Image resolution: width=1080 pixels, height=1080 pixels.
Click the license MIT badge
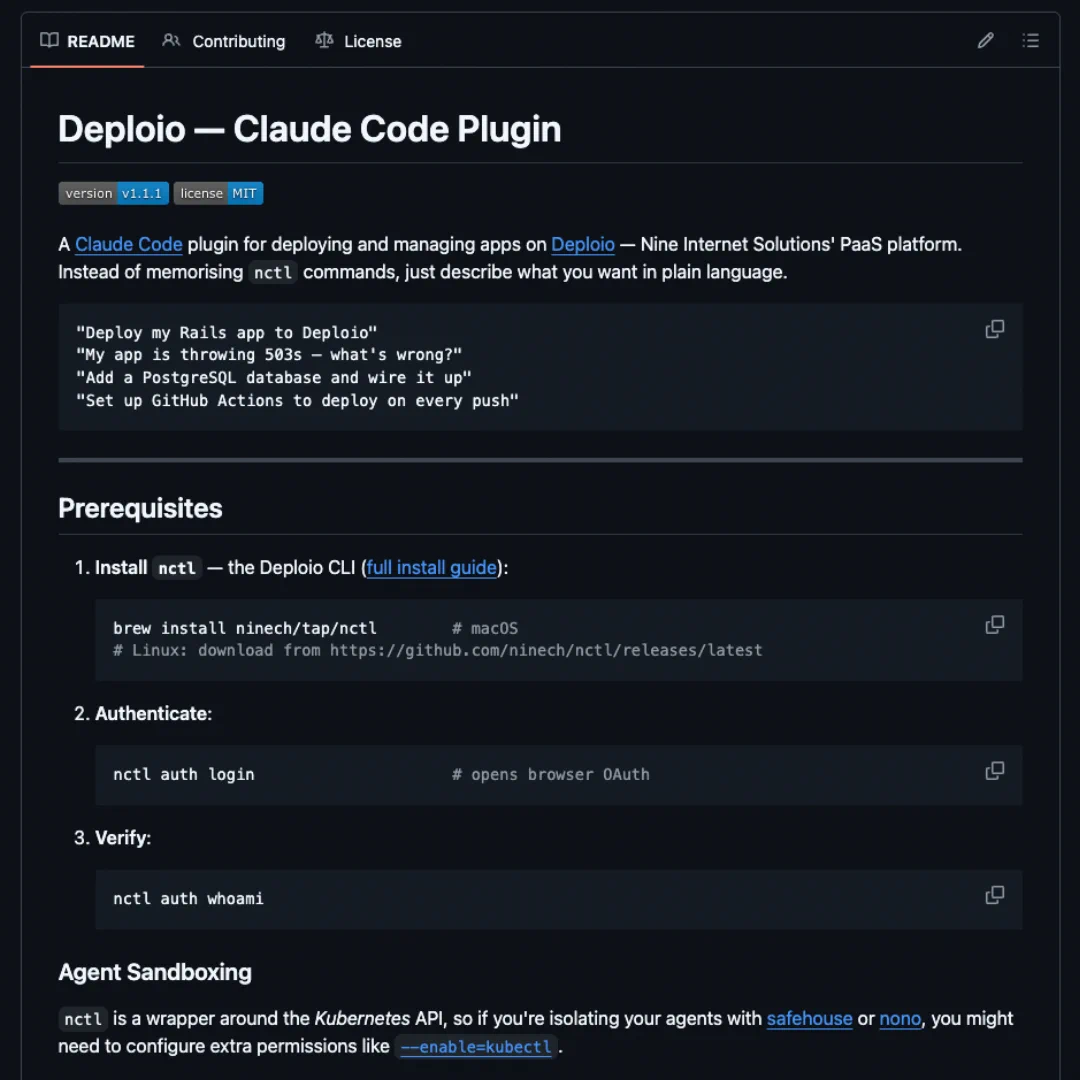point(218,194)
